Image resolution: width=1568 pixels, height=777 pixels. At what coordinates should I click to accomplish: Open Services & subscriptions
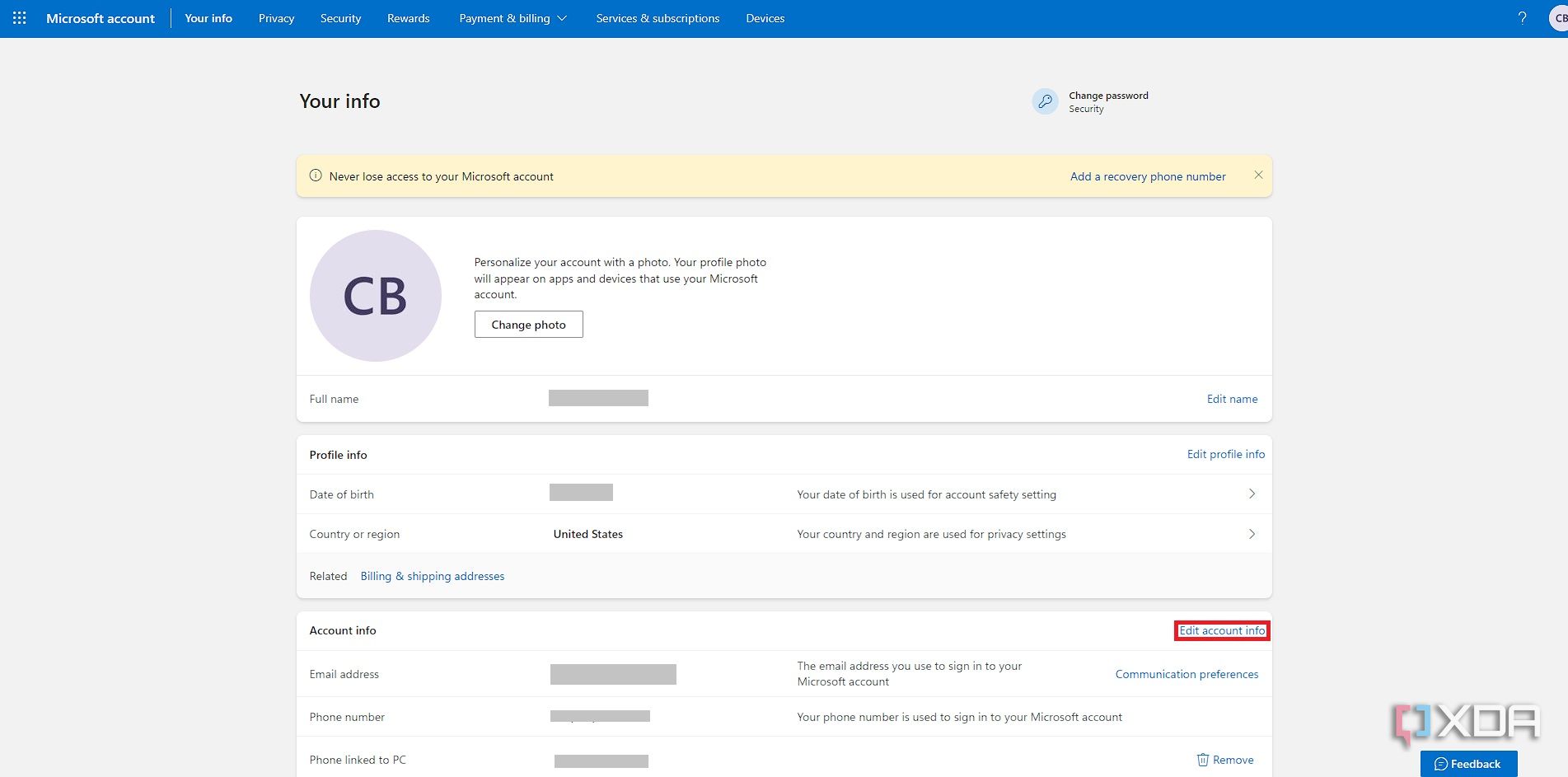657,17
